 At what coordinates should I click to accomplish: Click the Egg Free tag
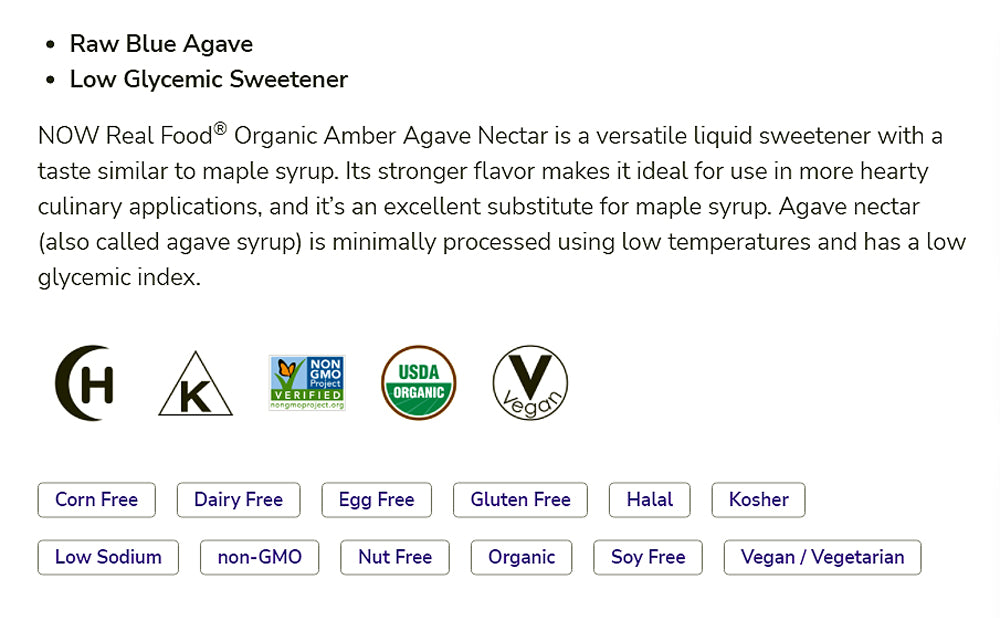(x=376, y=500)
